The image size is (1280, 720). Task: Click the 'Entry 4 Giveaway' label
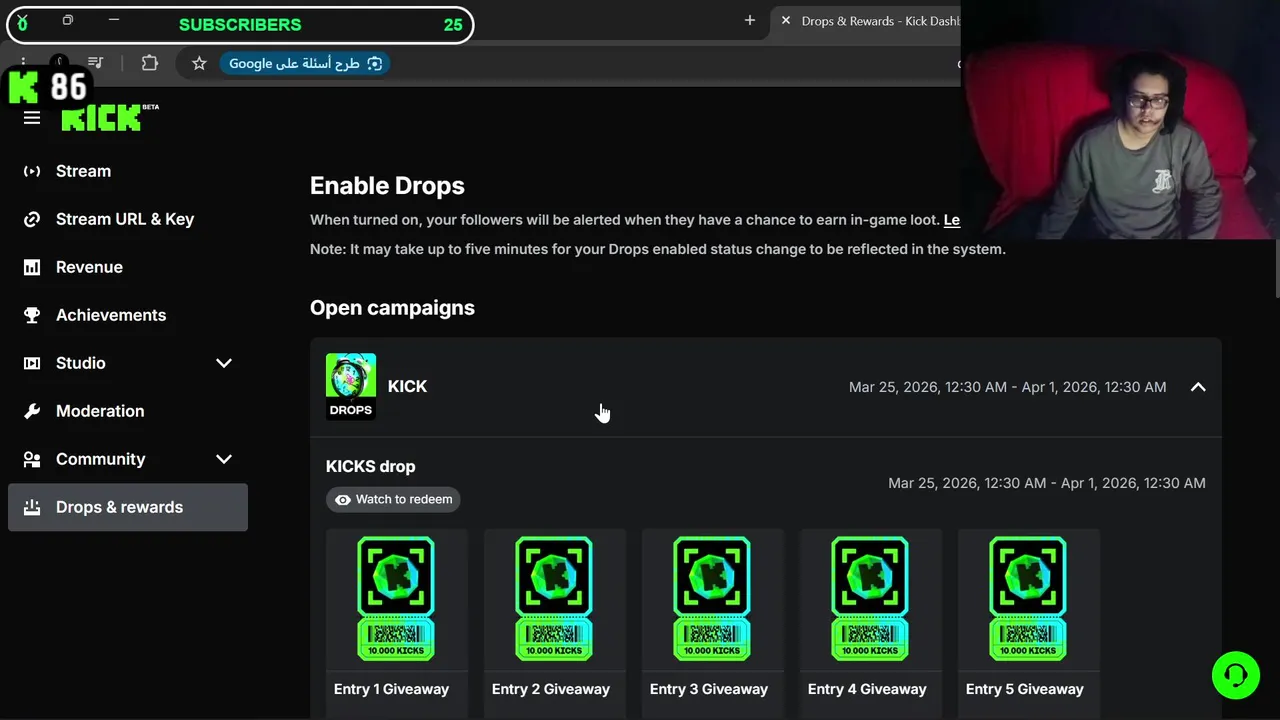click(867, 689)
